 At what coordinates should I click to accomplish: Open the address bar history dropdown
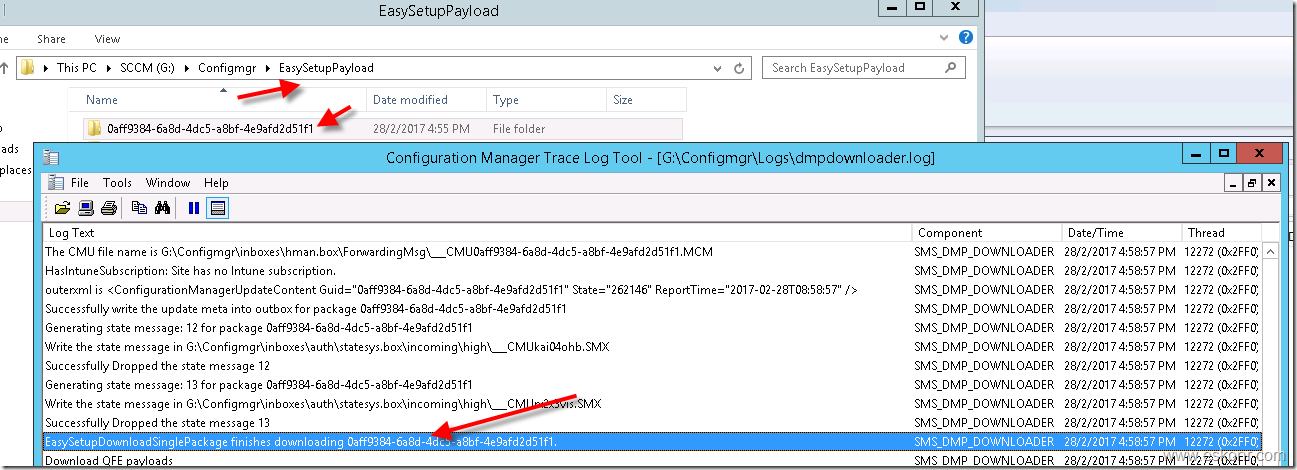[717, 68]
